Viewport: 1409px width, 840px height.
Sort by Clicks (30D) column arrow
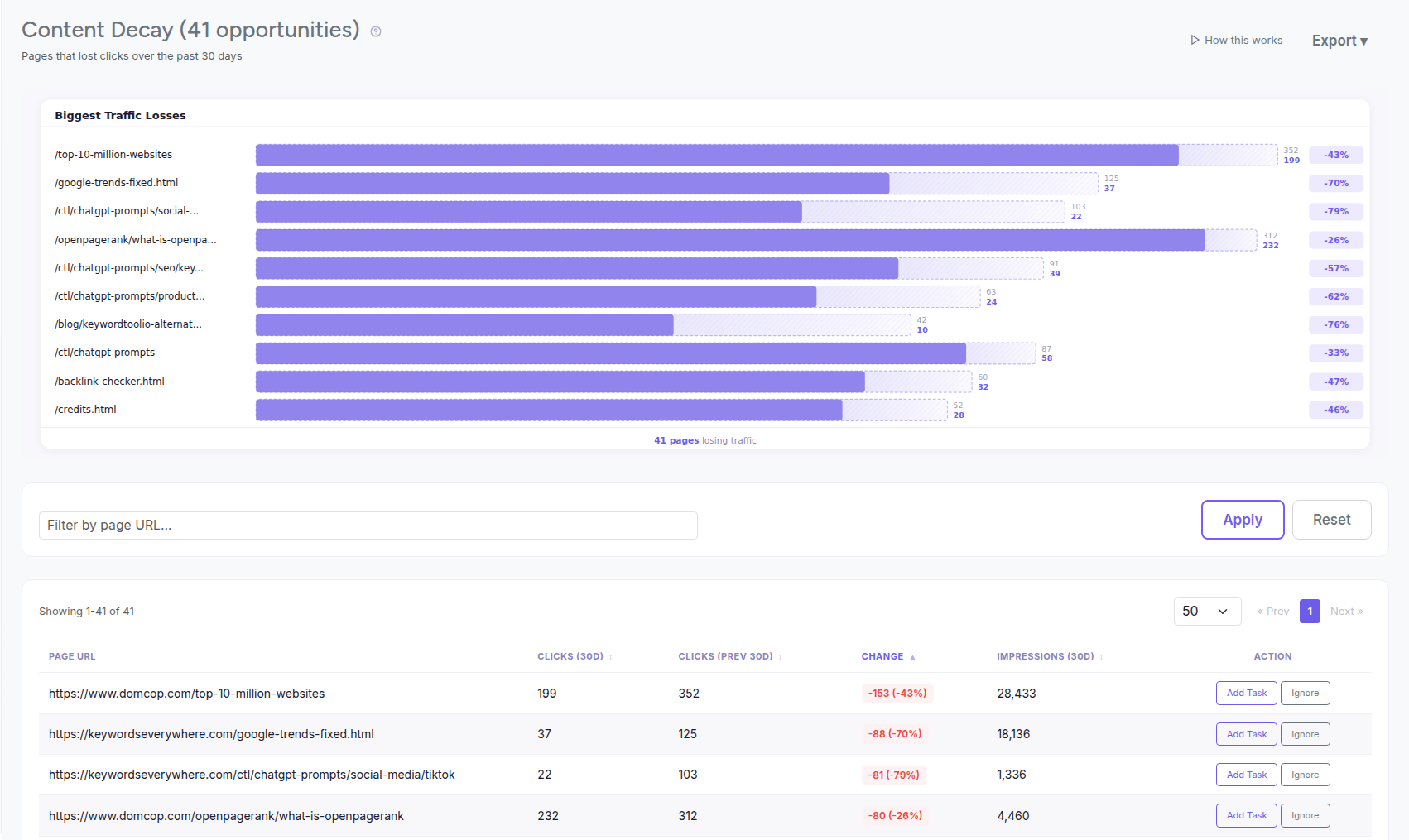click(611, 657)
